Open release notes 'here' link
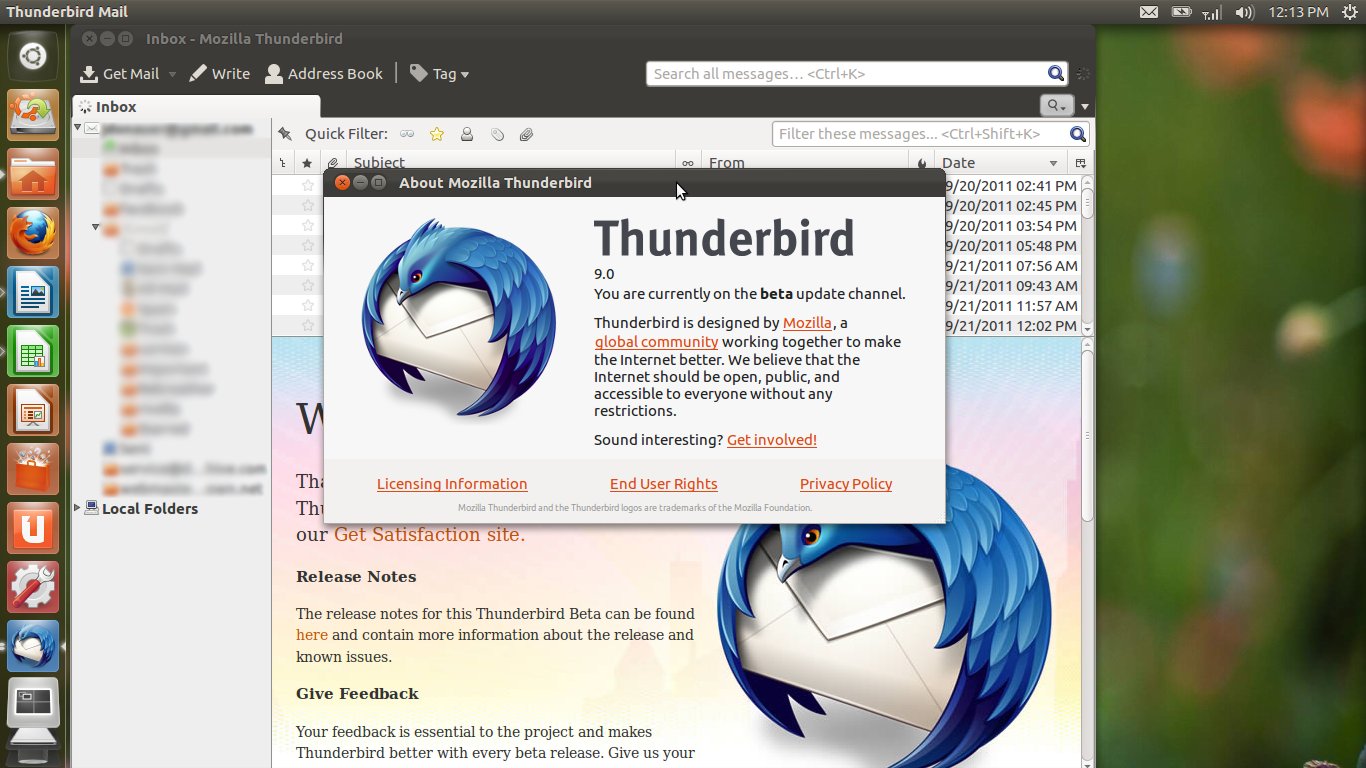 (x=312, y=635)
